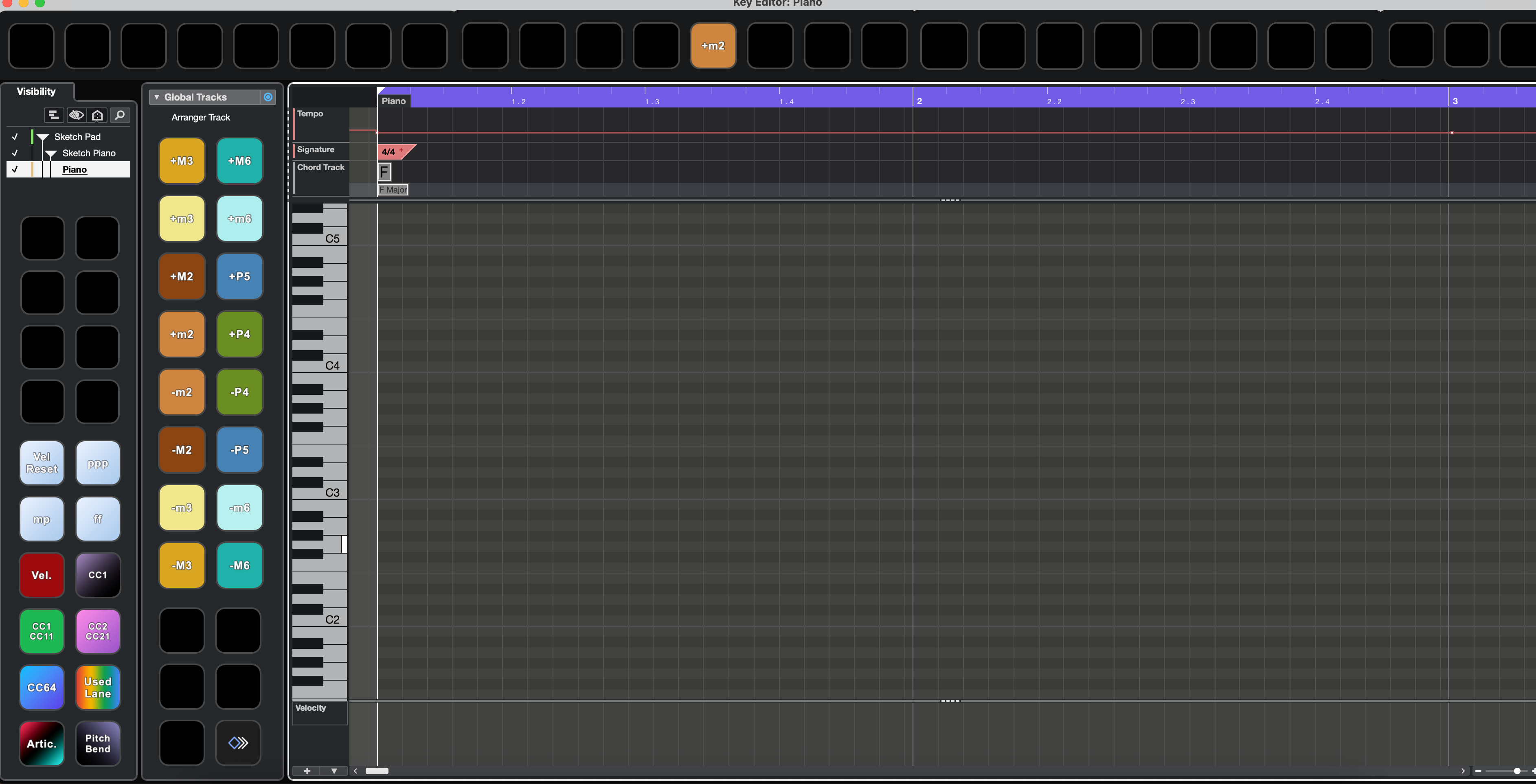Uncheck visibility checkmark for Sketch Pad

click(x=15, y=136)
